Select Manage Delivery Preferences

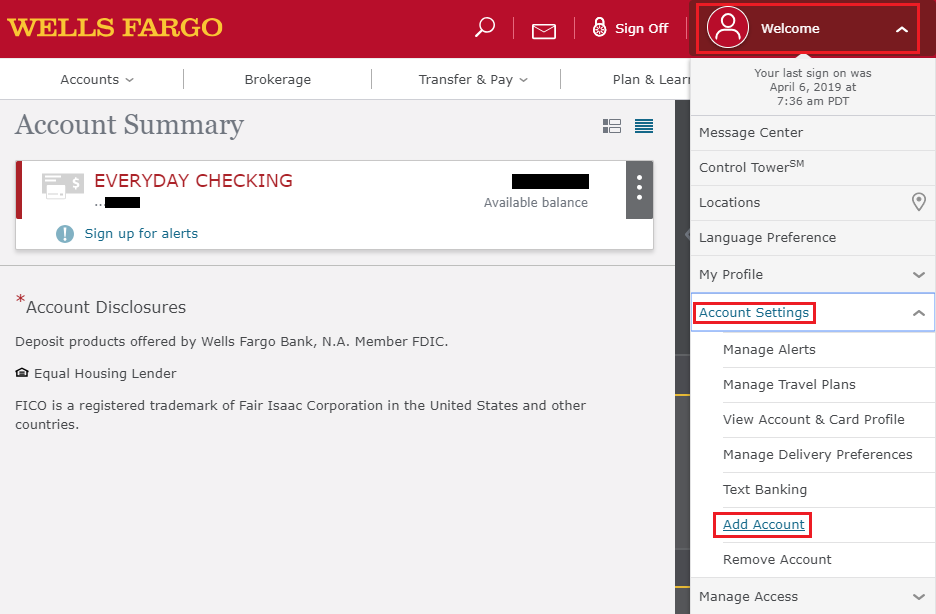818,455
